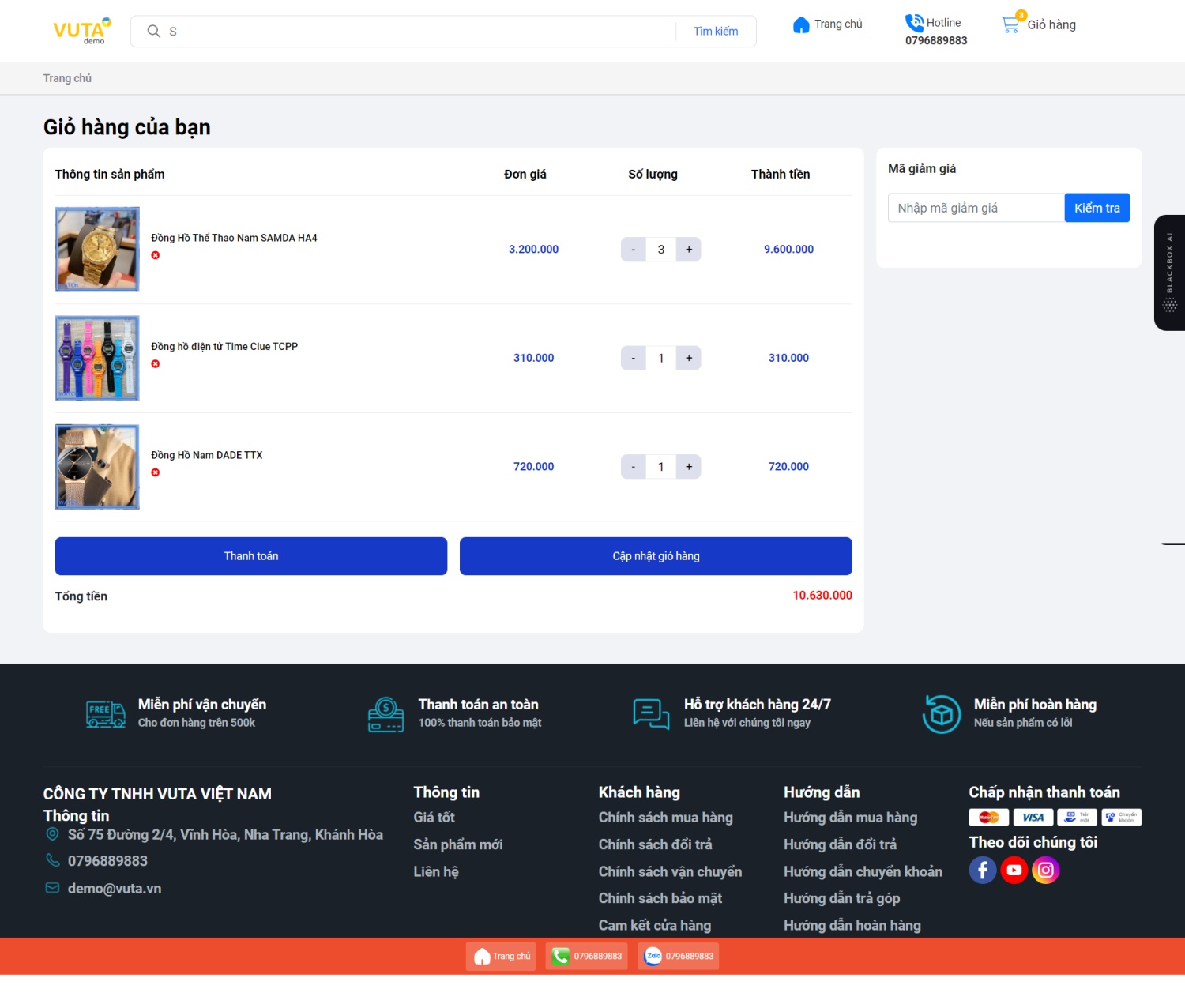
Task: Click into the top search input
Action: point(419,31)
